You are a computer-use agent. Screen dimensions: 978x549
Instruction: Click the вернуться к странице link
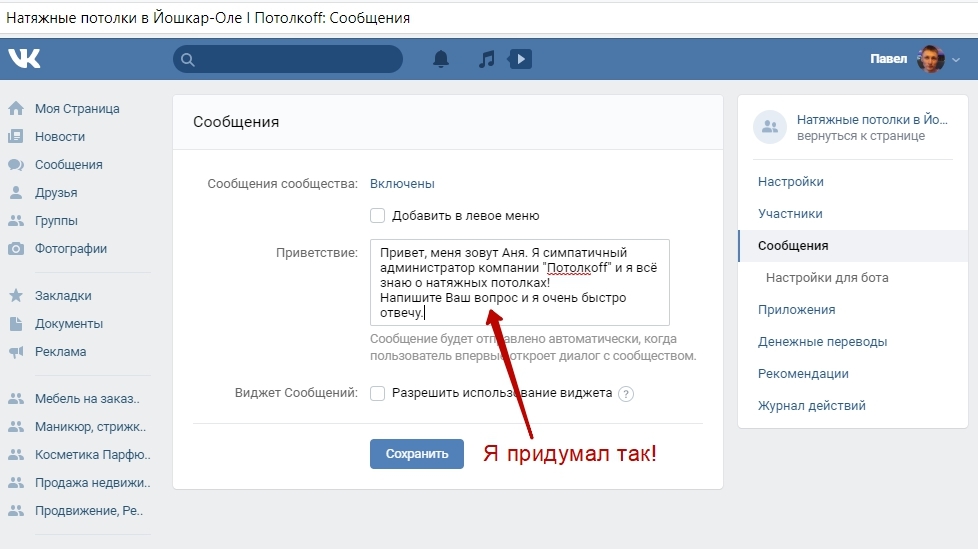coord(860,136)
